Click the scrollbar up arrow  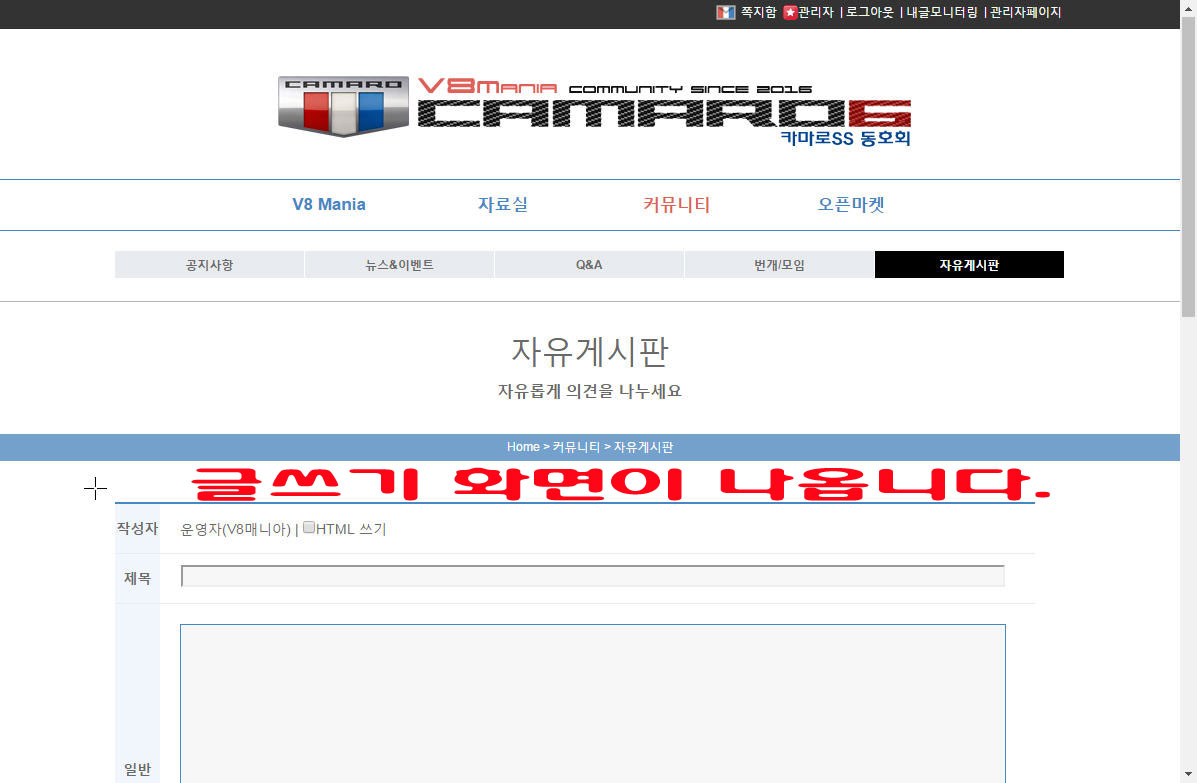(x=1189, y=8)
